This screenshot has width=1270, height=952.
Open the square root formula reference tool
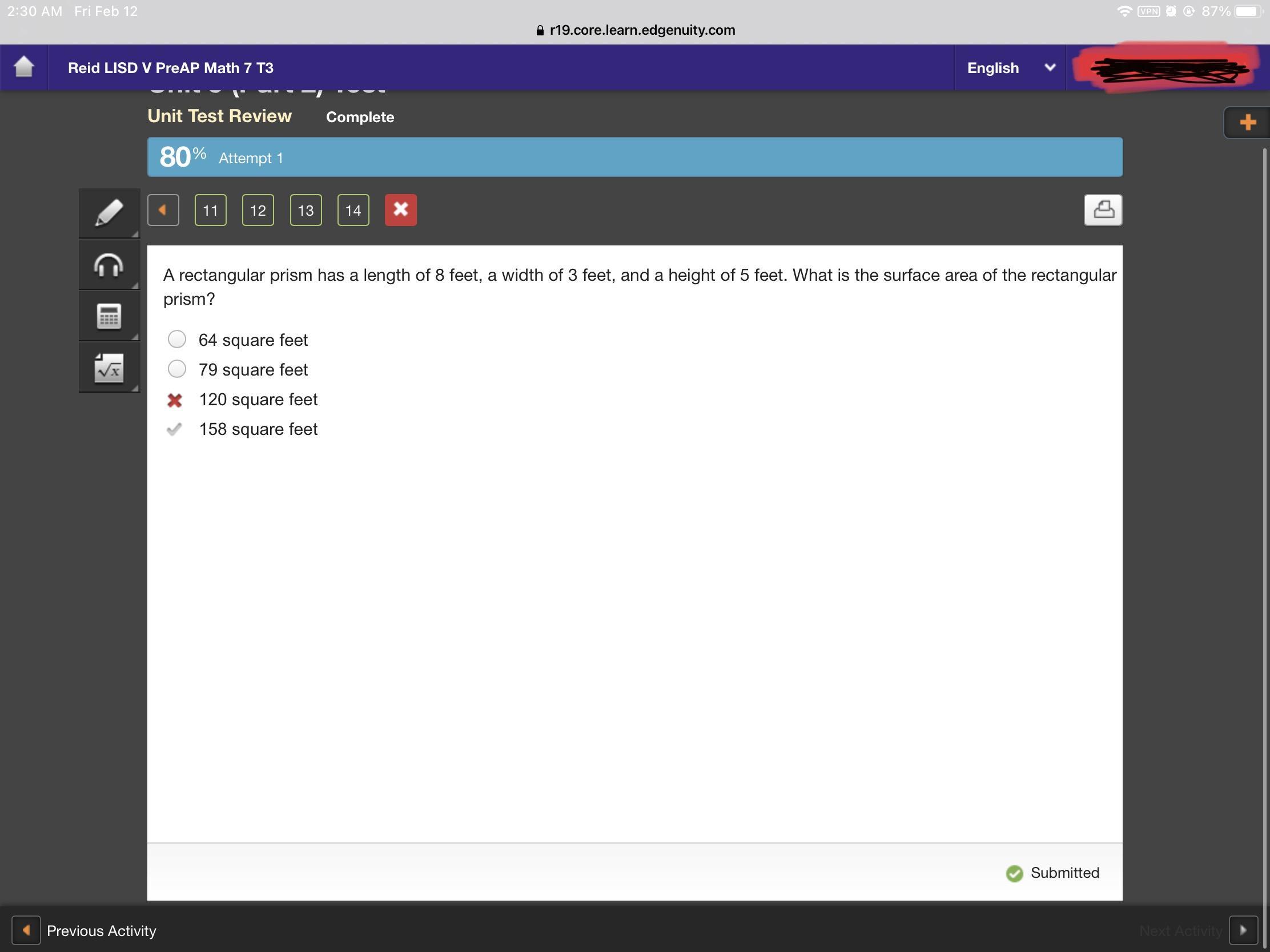click(108, 368)
